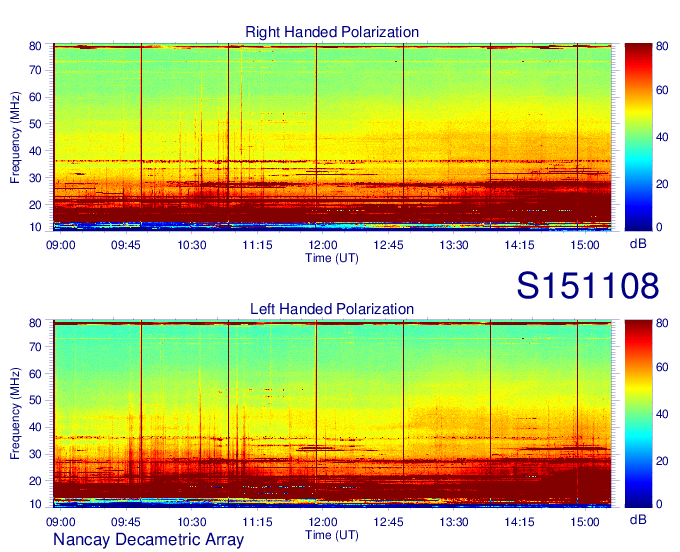Click the 10 MHz frequency tick of the left-handed plot
Screen dimensions: 680x552
[x=35, y=504]
